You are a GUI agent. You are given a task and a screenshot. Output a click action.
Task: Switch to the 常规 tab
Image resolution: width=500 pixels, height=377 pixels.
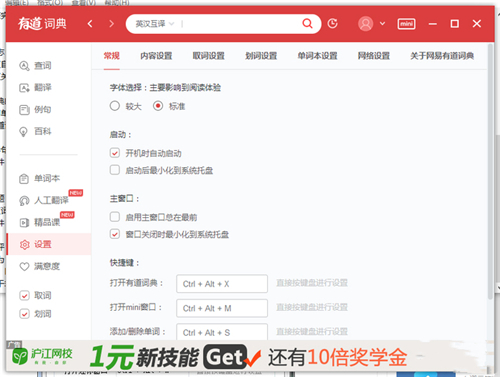(111, 56)
